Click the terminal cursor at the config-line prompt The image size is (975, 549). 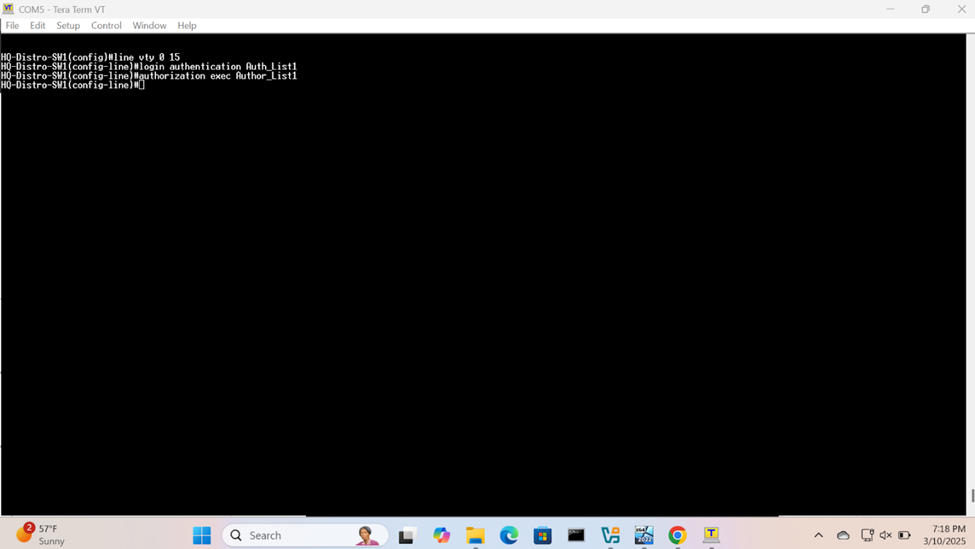coord(142,85)
